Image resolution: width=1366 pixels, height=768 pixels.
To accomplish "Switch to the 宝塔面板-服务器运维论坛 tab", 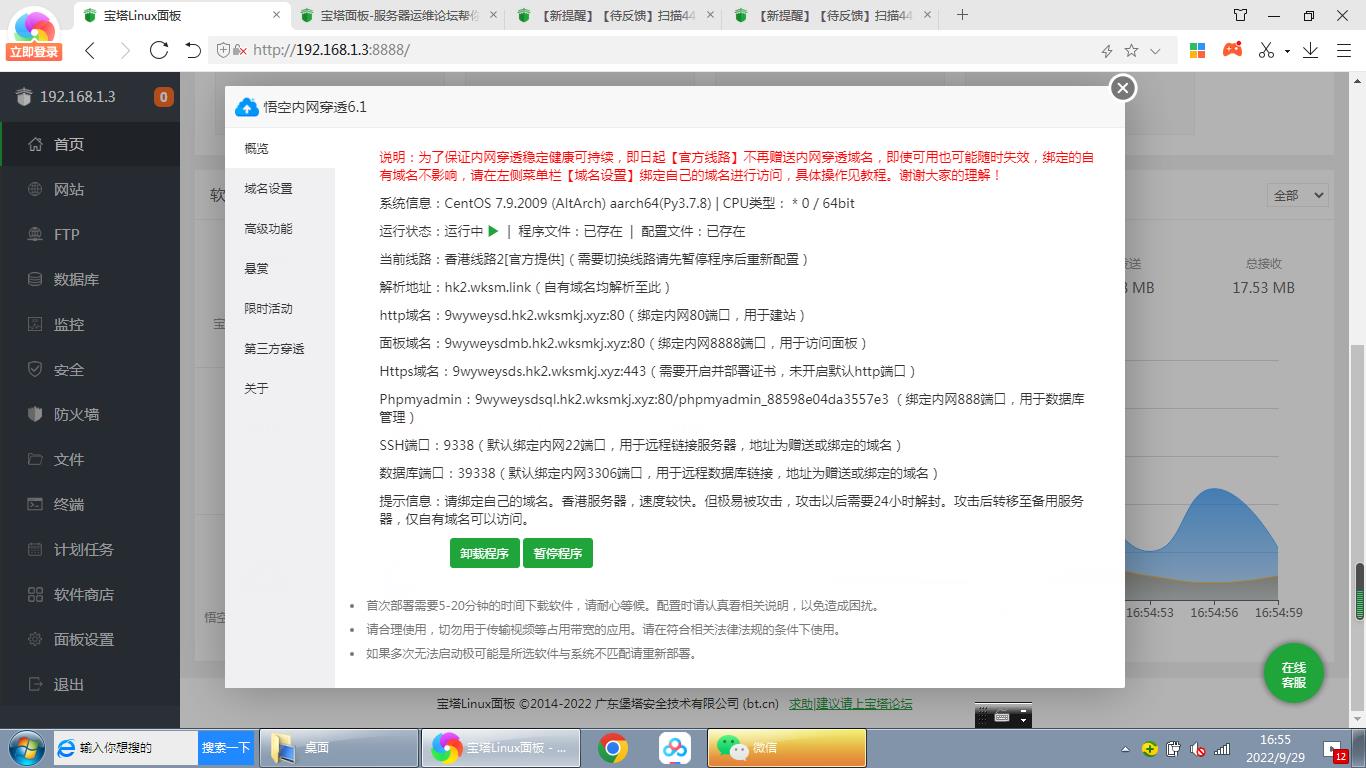I will point(399,16).
